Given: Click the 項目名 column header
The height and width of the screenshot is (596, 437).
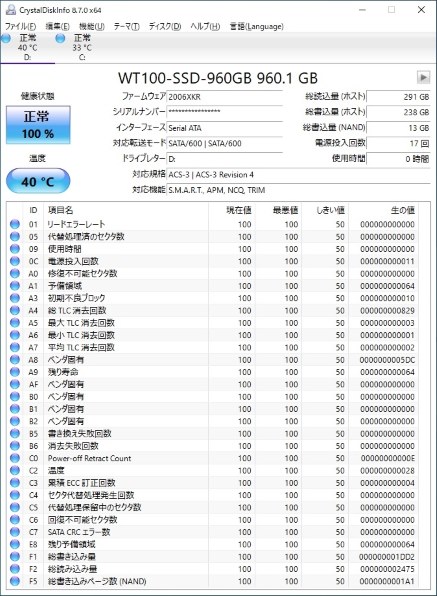Looking at the screenshot, I should [x=126, y=210].
